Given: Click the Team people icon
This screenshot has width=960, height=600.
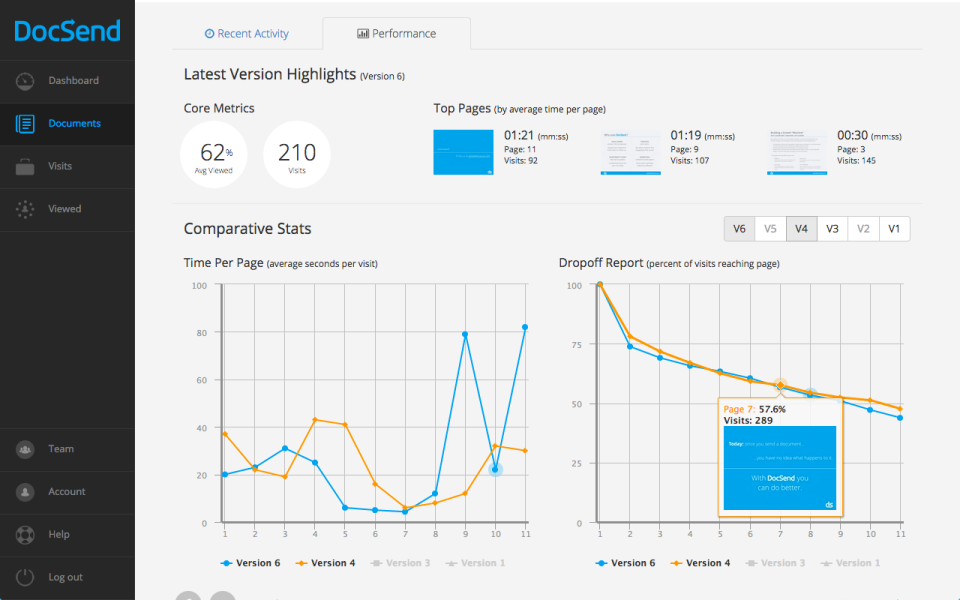Looking at the screenshot, I should [25, 449].
